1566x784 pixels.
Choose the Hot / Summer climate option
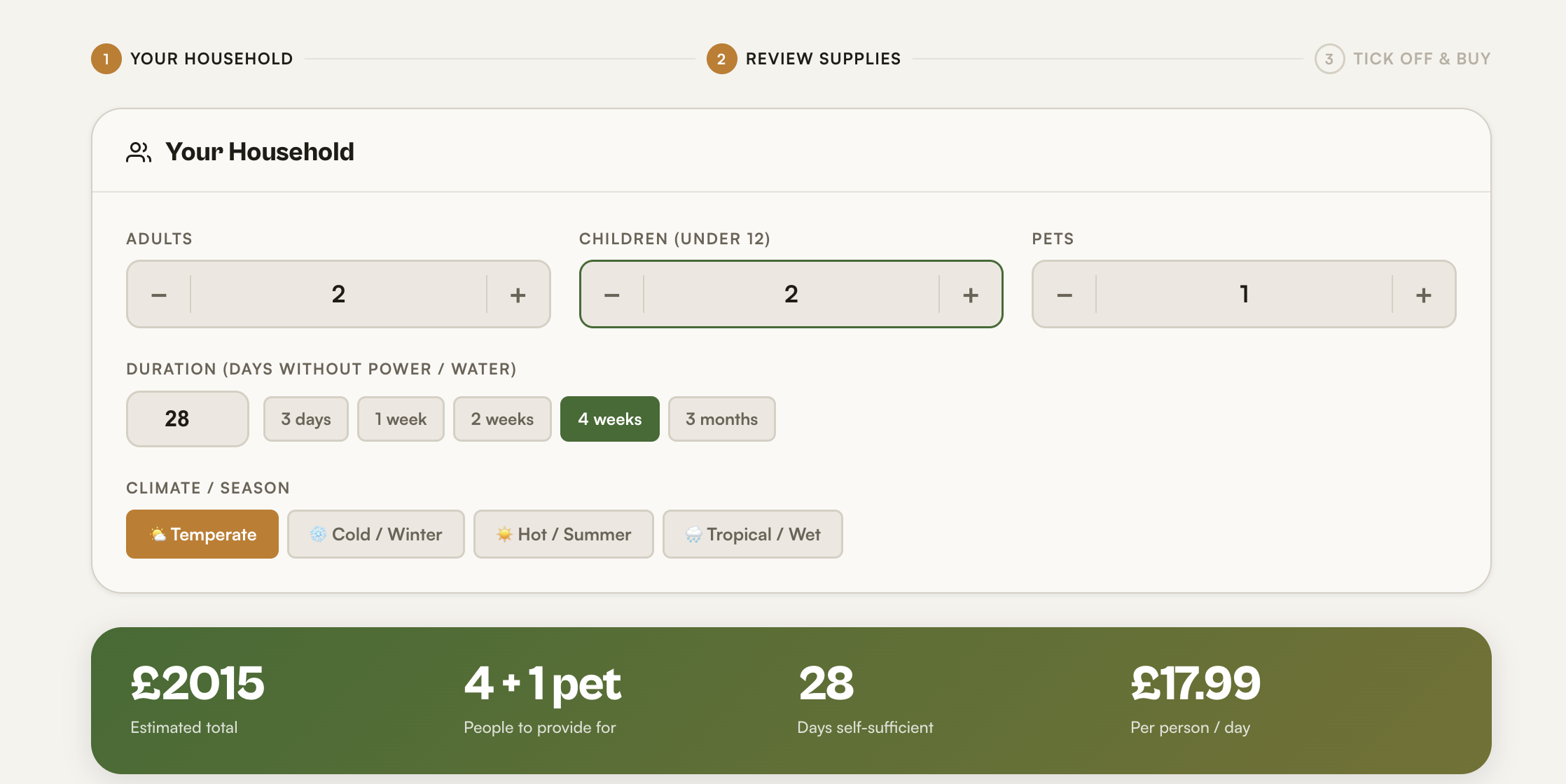(x=564, y=534)
